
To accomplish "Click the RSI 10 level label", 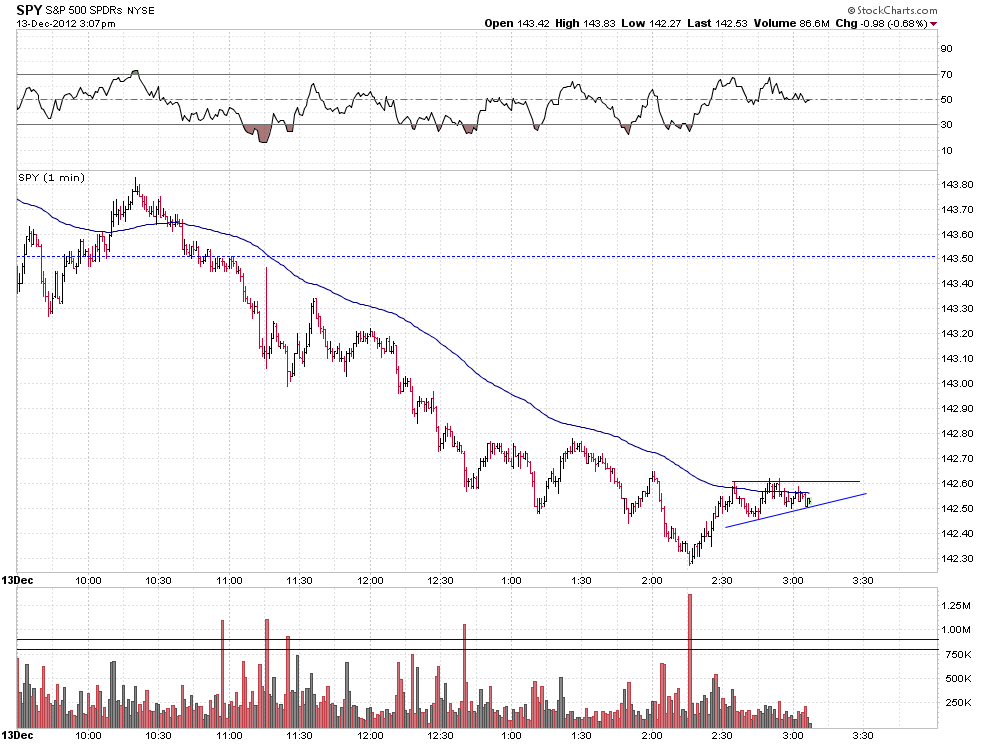I will click(946, 150).
